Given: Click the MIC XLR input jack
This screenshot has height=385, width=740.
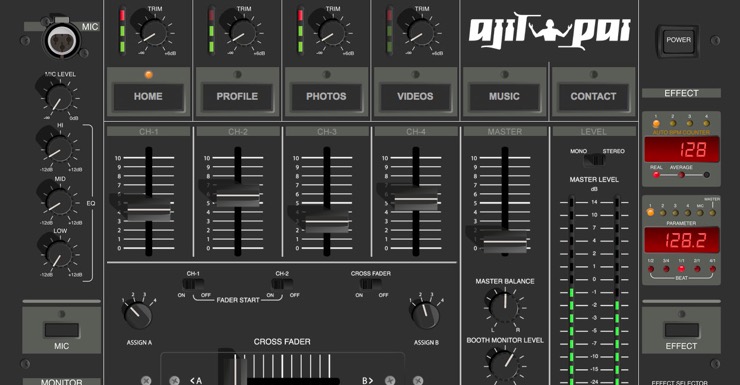Looking at the screenshot, I should [62, 40].
